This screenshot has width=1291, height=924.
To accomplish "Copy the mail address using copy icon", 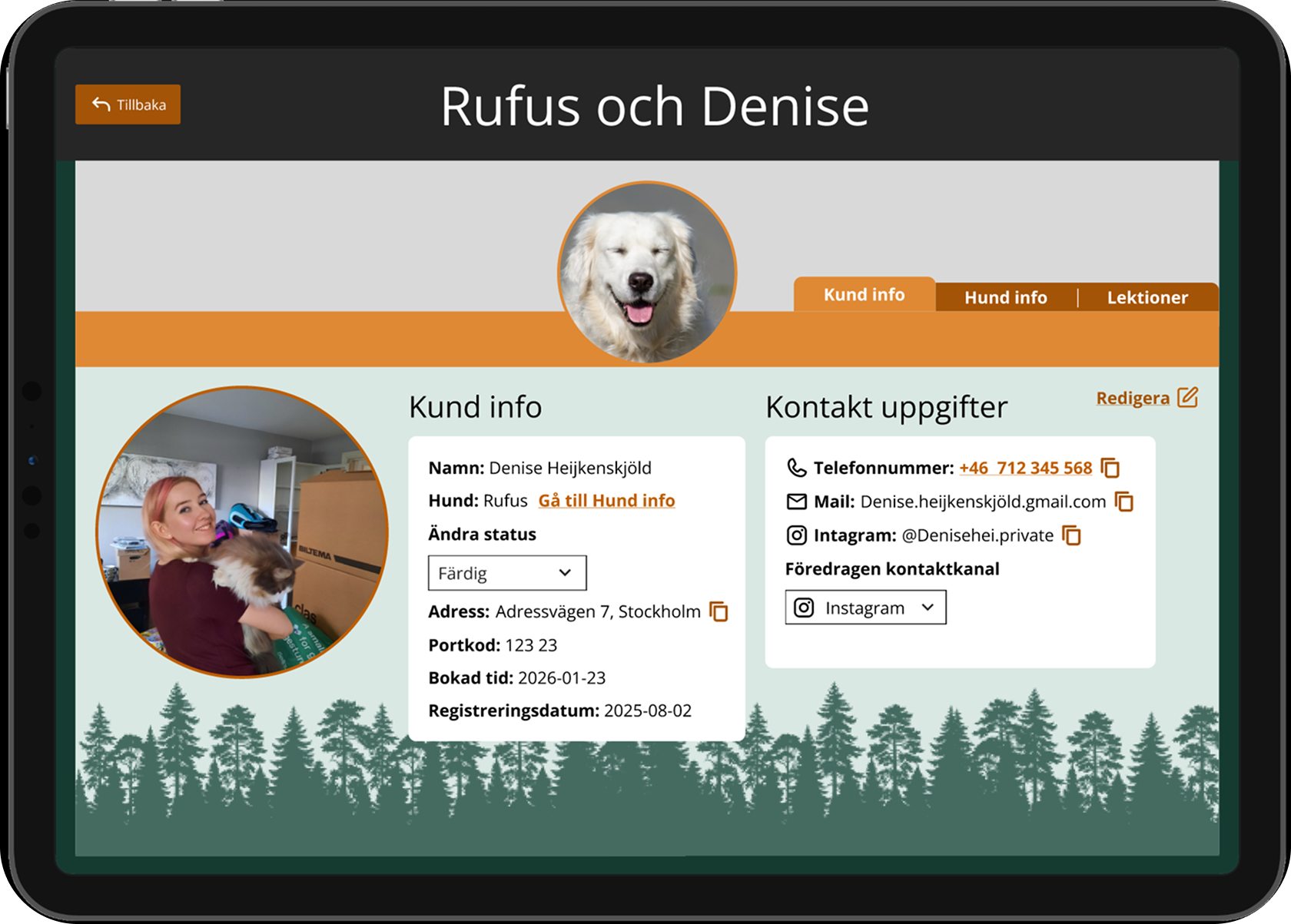I will point(1124,502).
